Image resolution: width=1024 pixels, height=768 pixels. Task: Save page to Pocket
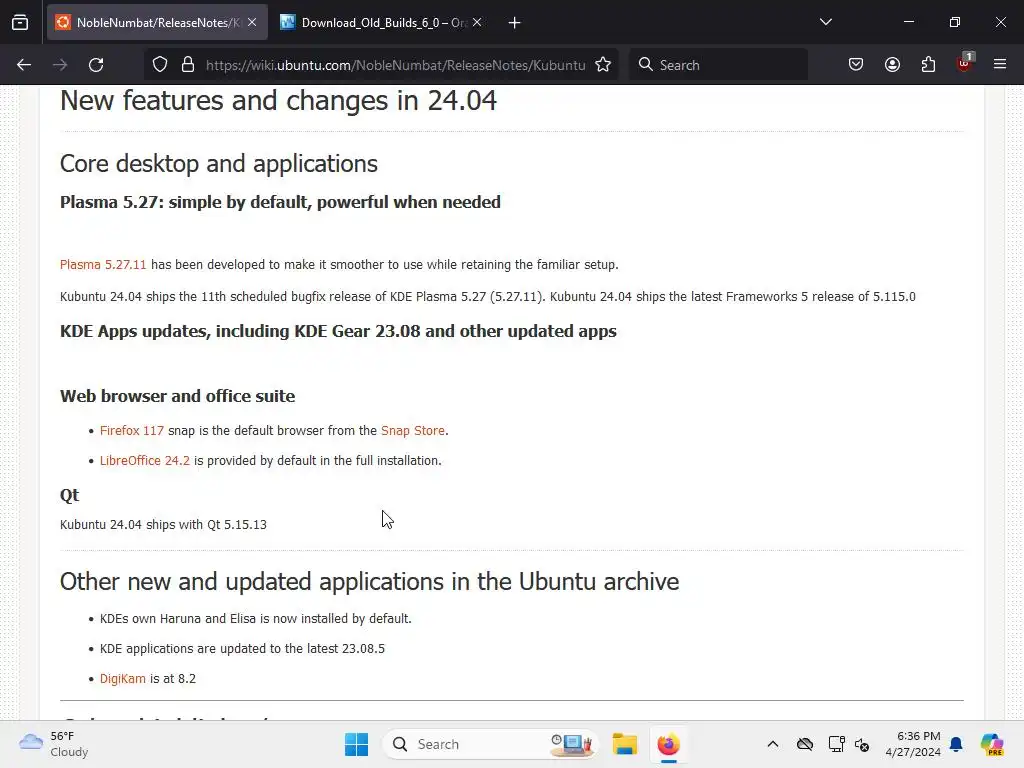coord(856,65)
